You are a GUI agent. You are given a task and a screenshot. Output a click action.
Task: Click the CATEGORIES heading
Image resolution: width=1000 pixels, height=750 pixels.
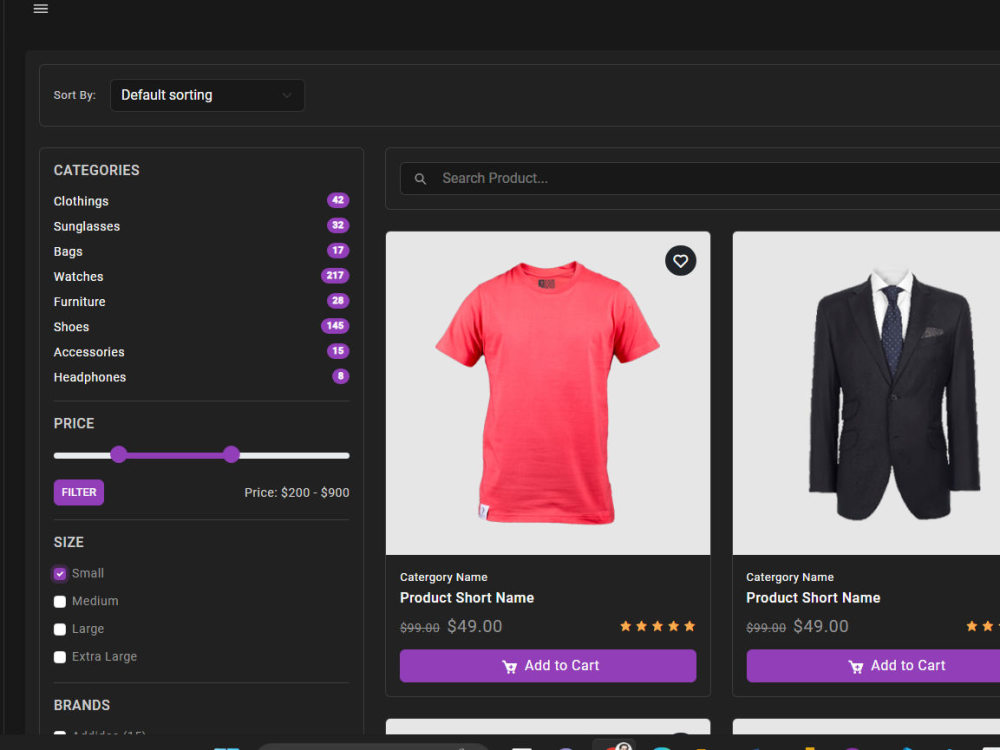pos(96,170)
